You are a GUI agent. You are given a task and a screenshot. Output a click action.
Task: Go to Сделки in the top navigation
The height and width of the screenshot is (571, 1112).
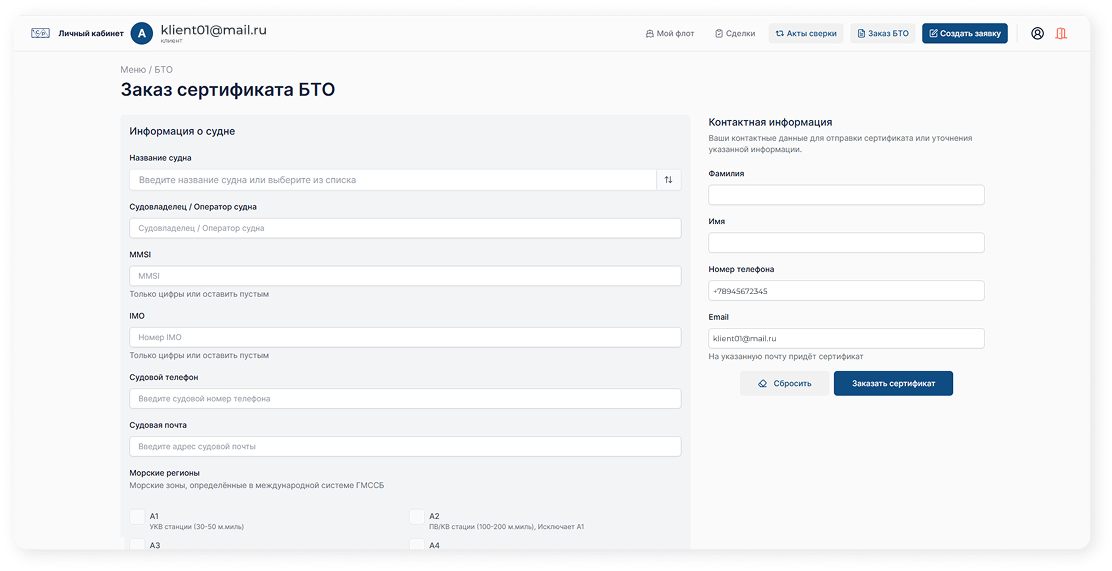click(735, 33)
